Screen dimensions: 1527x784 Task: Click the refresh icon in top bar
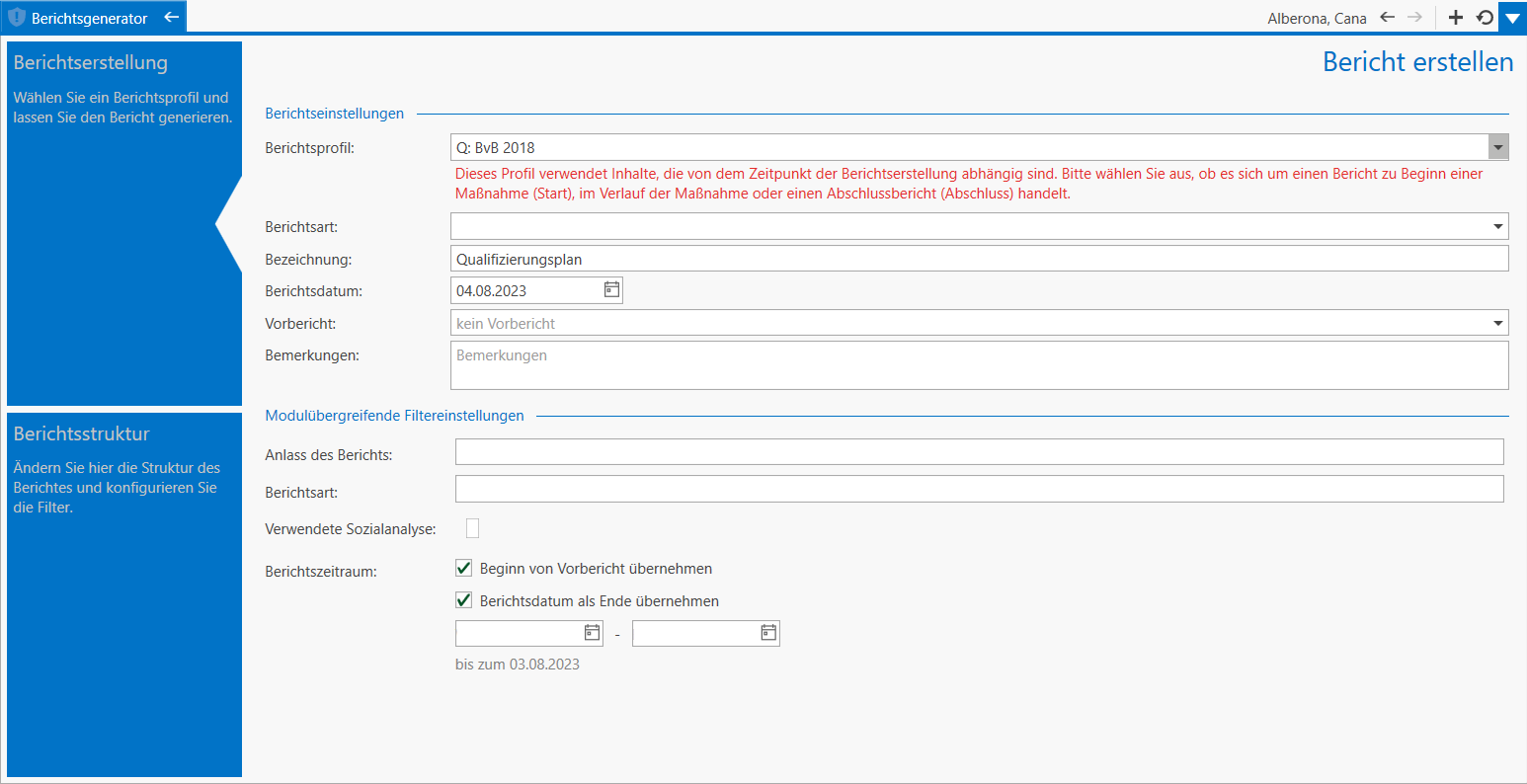1484,18
